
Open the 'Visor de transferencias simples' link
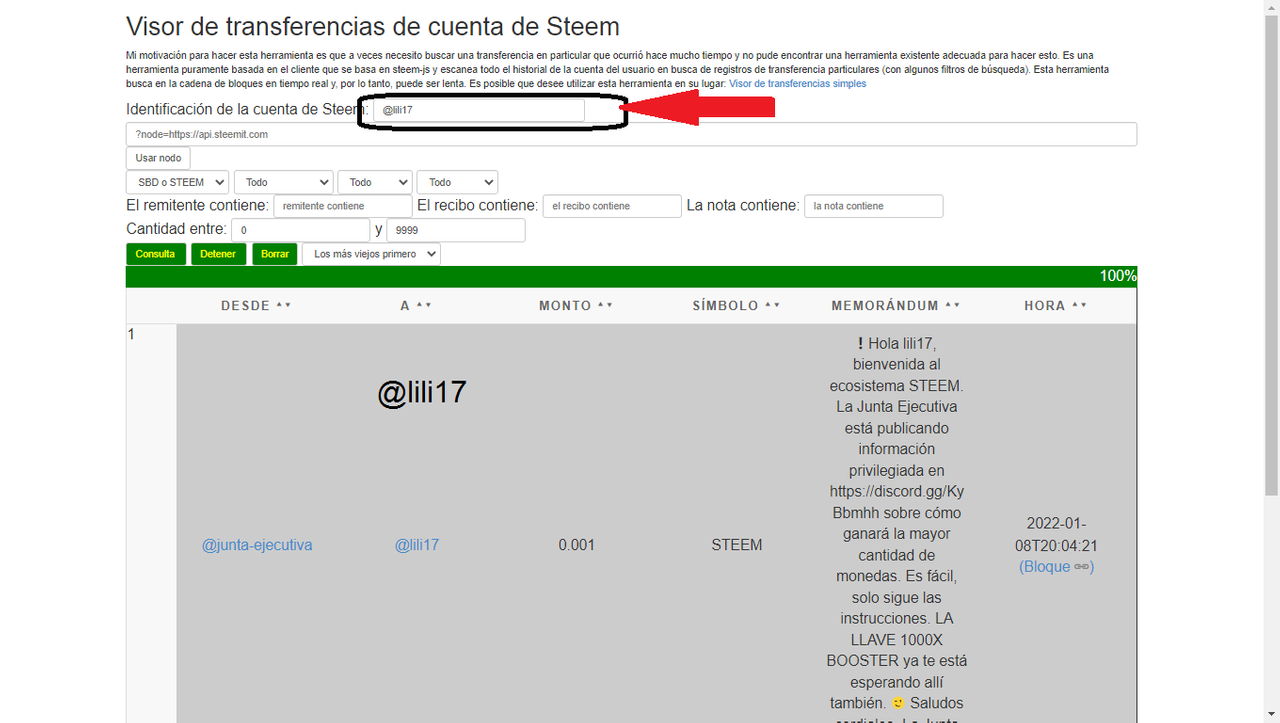[x=798, y=84]
